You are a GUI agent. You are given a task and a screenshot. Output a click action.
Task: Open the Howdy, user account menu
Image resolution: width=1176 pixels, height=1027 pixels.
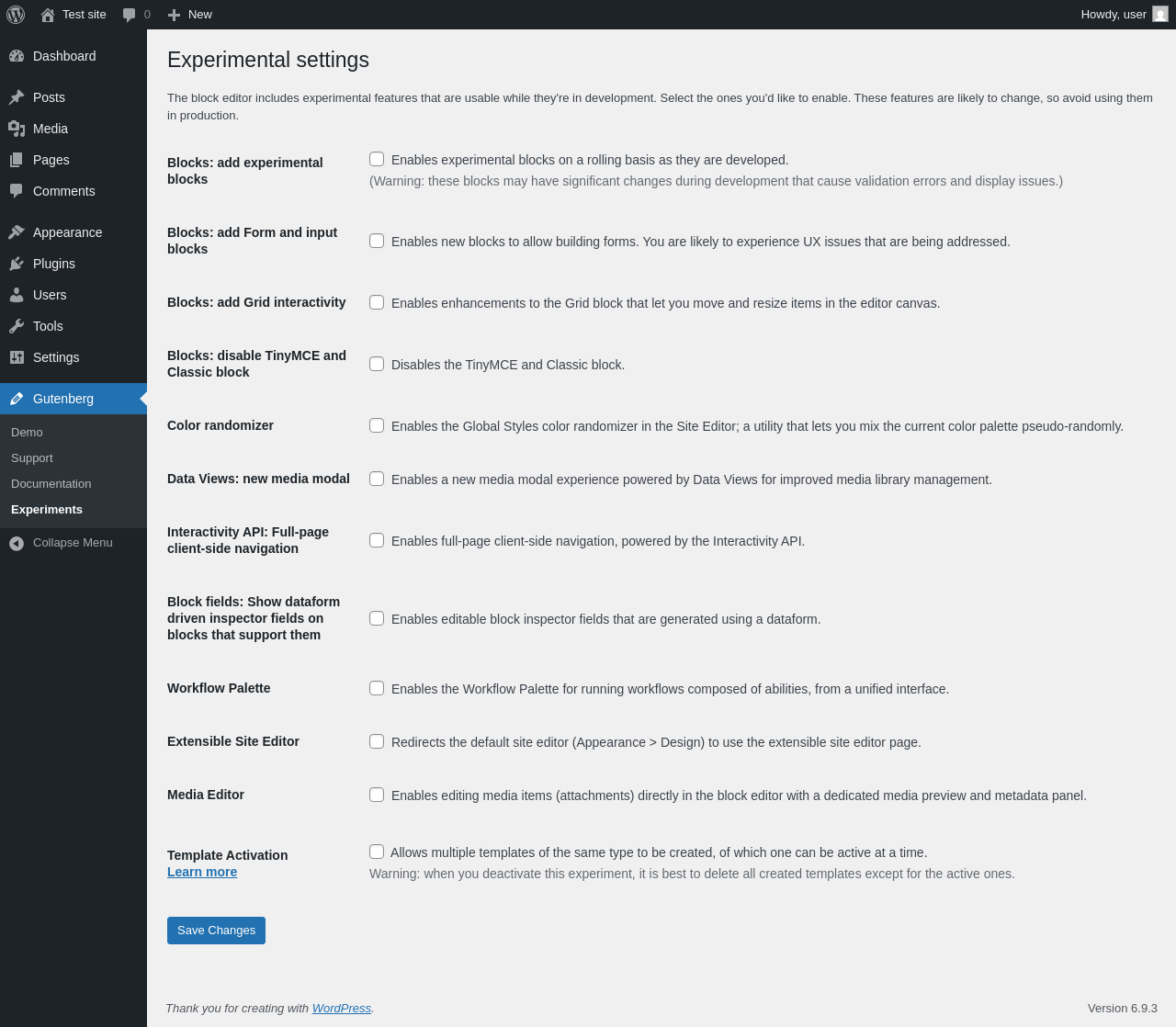(x=1113, y=15)
